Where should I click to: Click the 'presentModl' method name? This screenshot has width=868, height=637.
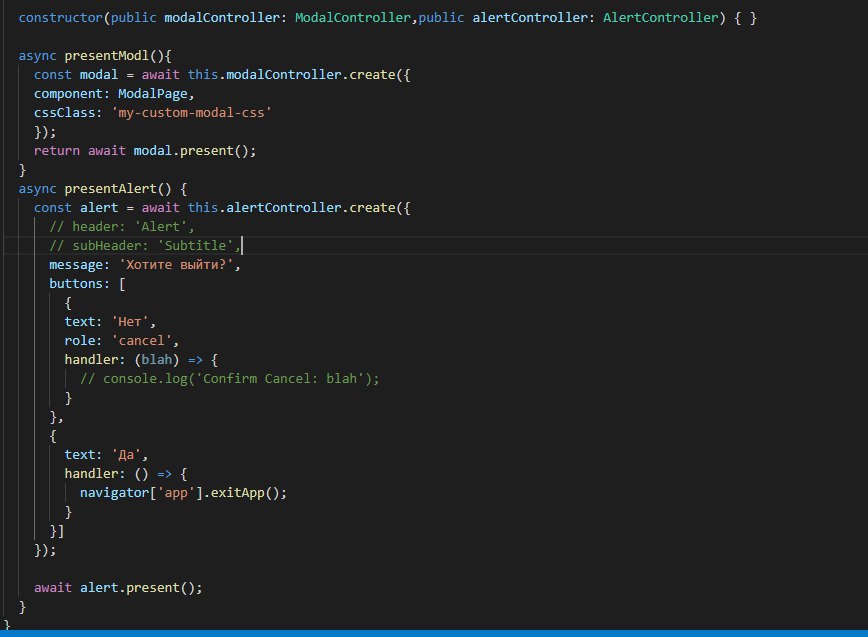[x=107, y=56]
